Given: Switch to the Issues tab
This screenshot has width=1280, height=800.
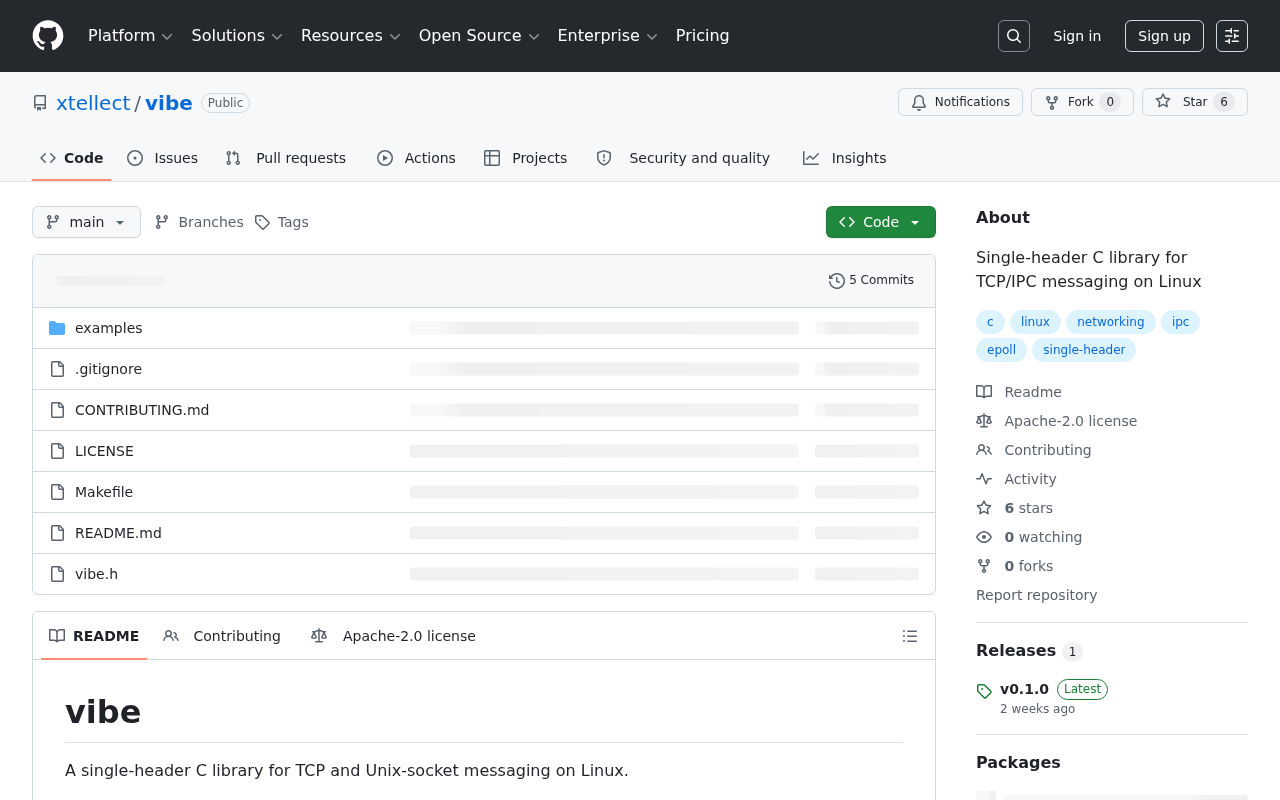Looking at the screenshot, I should [163, 158].
